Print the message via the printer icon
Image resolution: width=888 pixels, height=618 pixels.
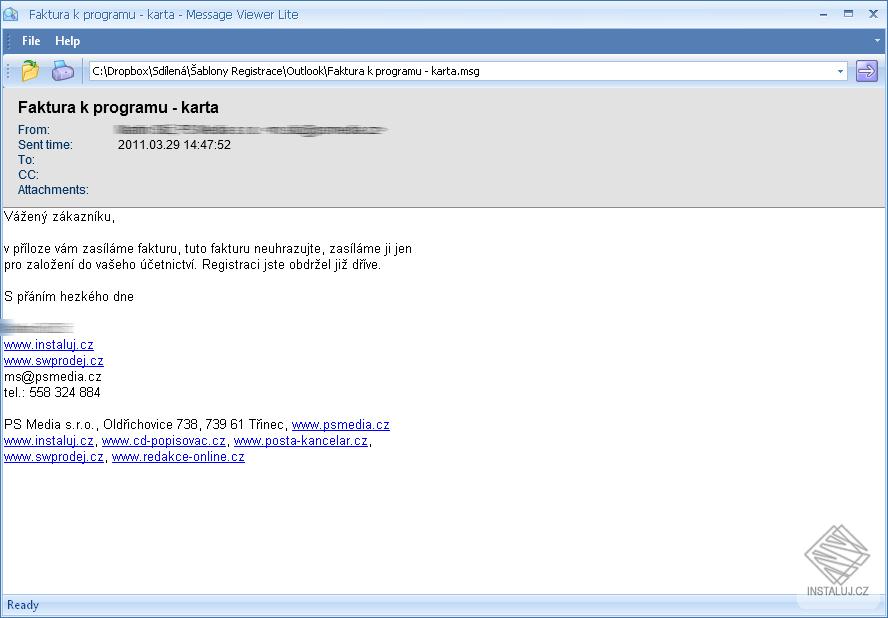pos(62,71)
